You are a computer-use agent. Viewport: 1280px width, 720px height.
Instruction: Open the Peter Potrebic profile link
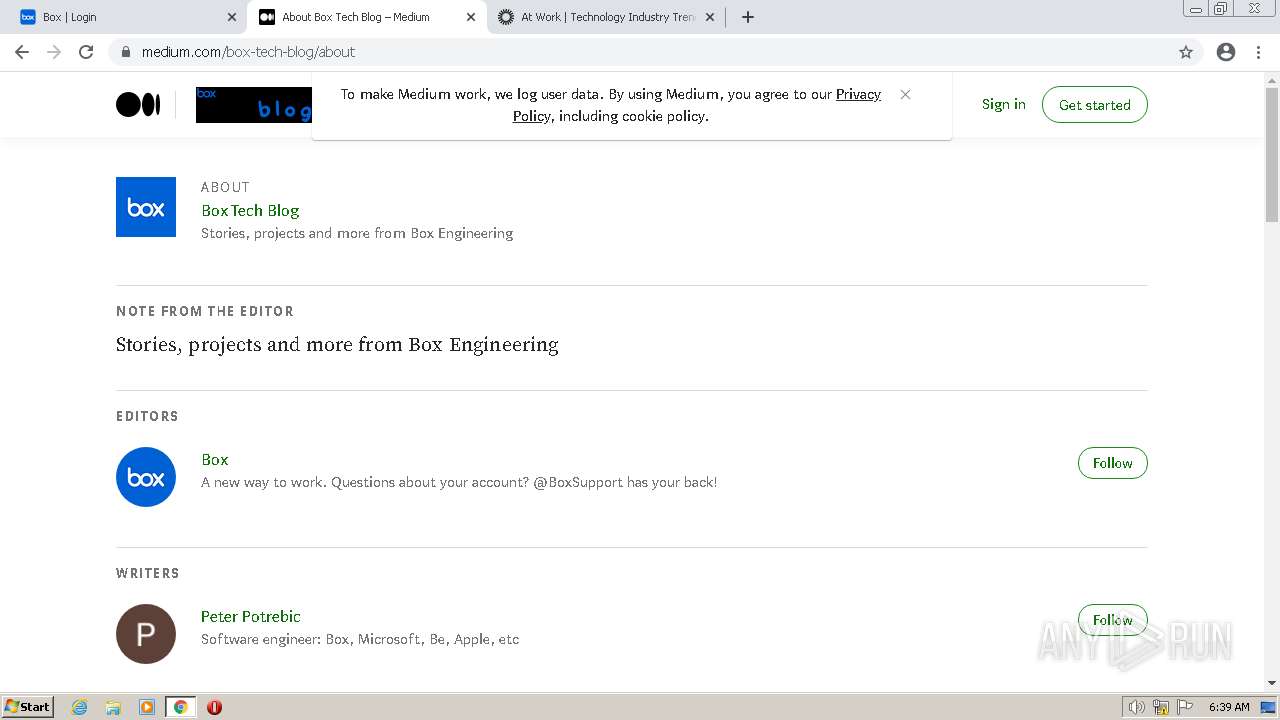tap(251, 617)
